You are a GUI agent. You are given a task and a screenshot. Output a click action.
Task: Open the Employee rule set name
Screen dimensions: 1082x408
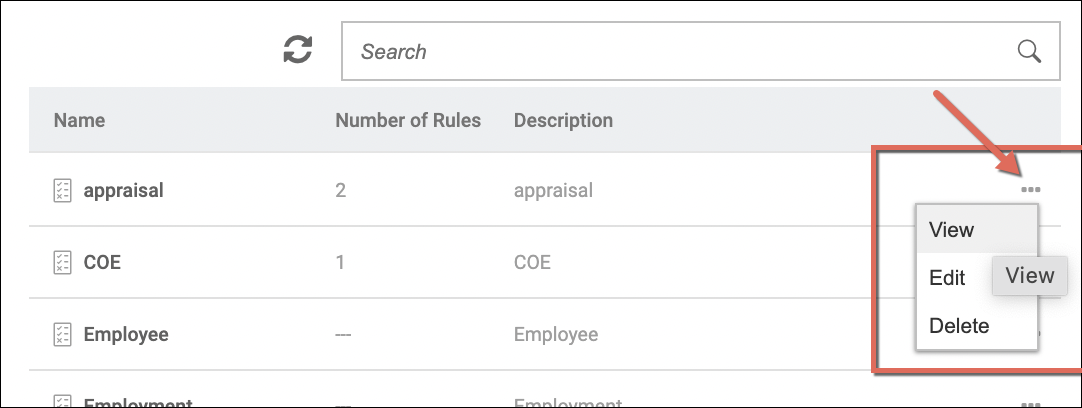tap(126, 334)
